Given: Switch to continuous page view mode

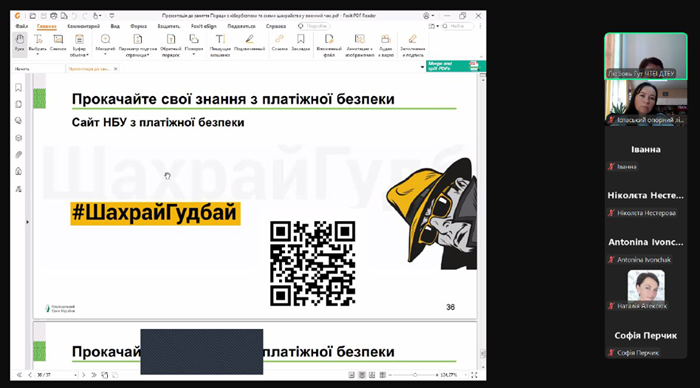Looking at the screenshot, I should click(362, 375).
